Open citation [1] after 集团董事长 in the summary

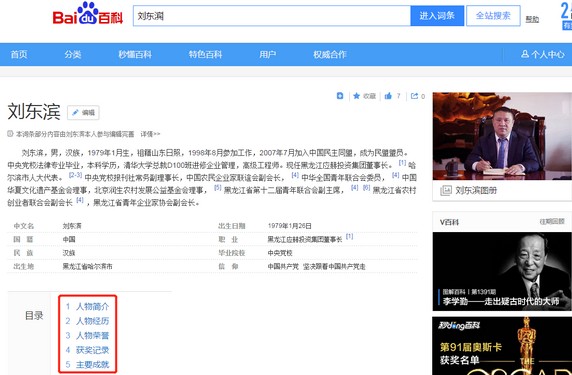tap(402, 163)
